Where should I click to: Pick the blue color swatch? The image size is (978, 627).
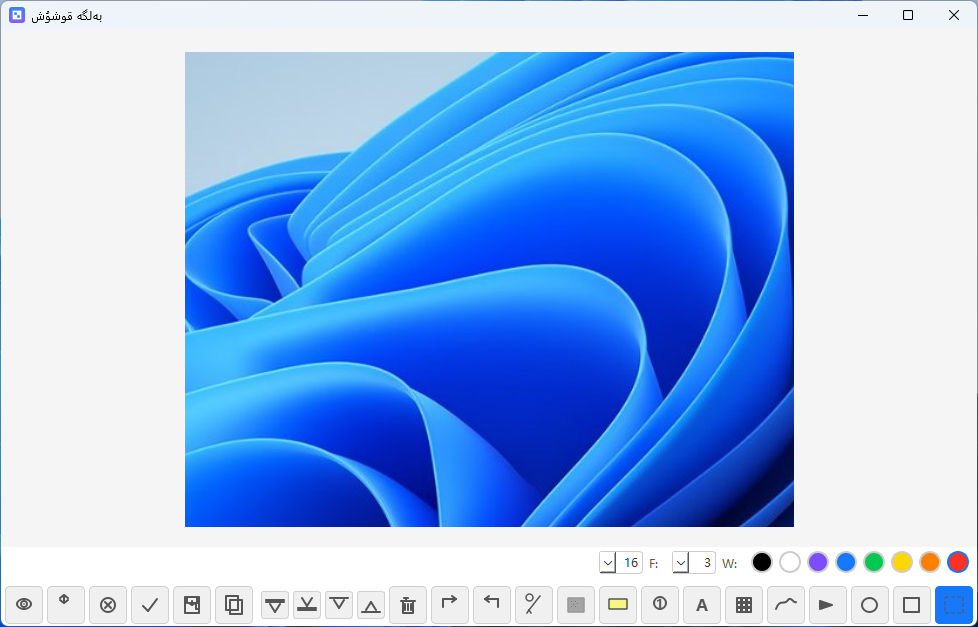click(x=846, y=562)
